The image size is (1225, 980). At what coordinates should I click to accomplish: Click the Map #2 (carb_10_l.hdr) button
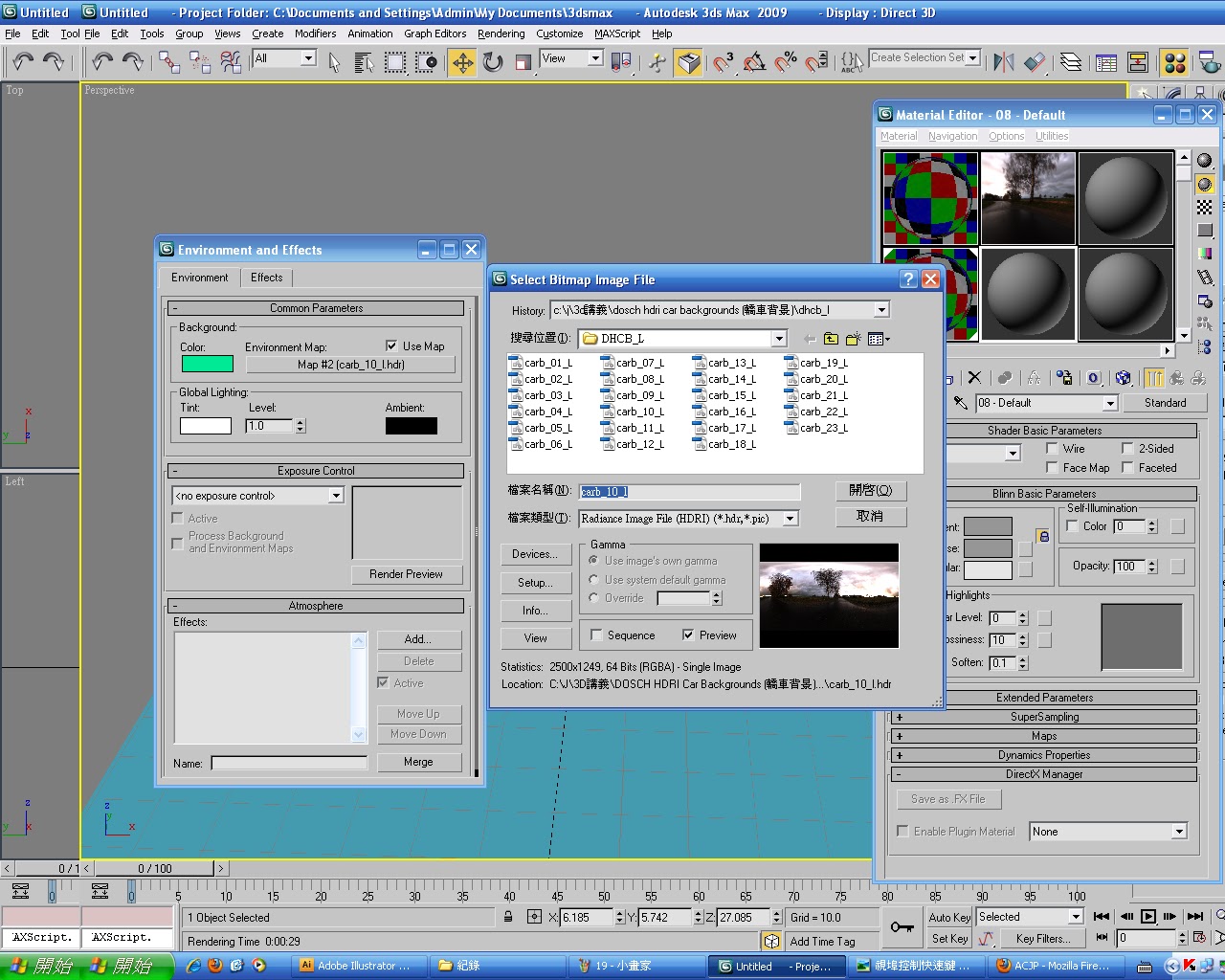click(x=350, y=365)
